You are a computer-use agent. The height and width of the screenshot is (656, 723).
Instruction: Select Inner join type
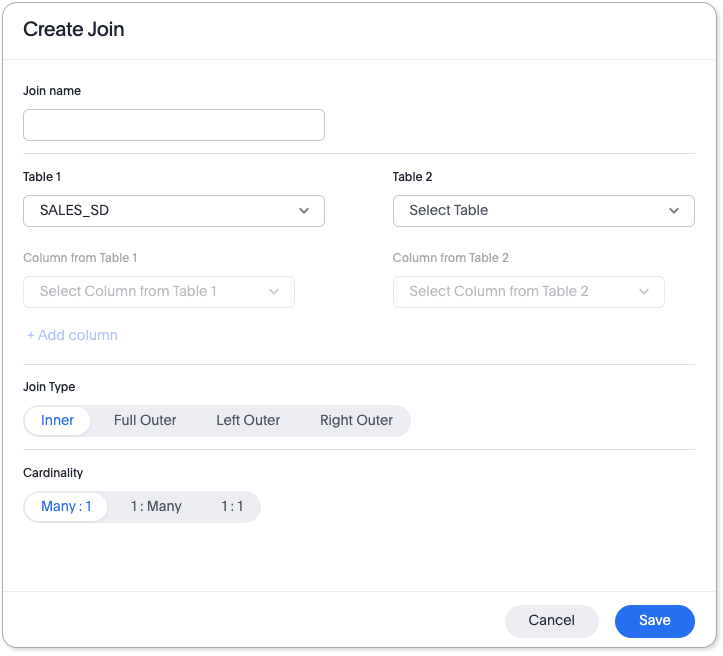tap(57, 421)
